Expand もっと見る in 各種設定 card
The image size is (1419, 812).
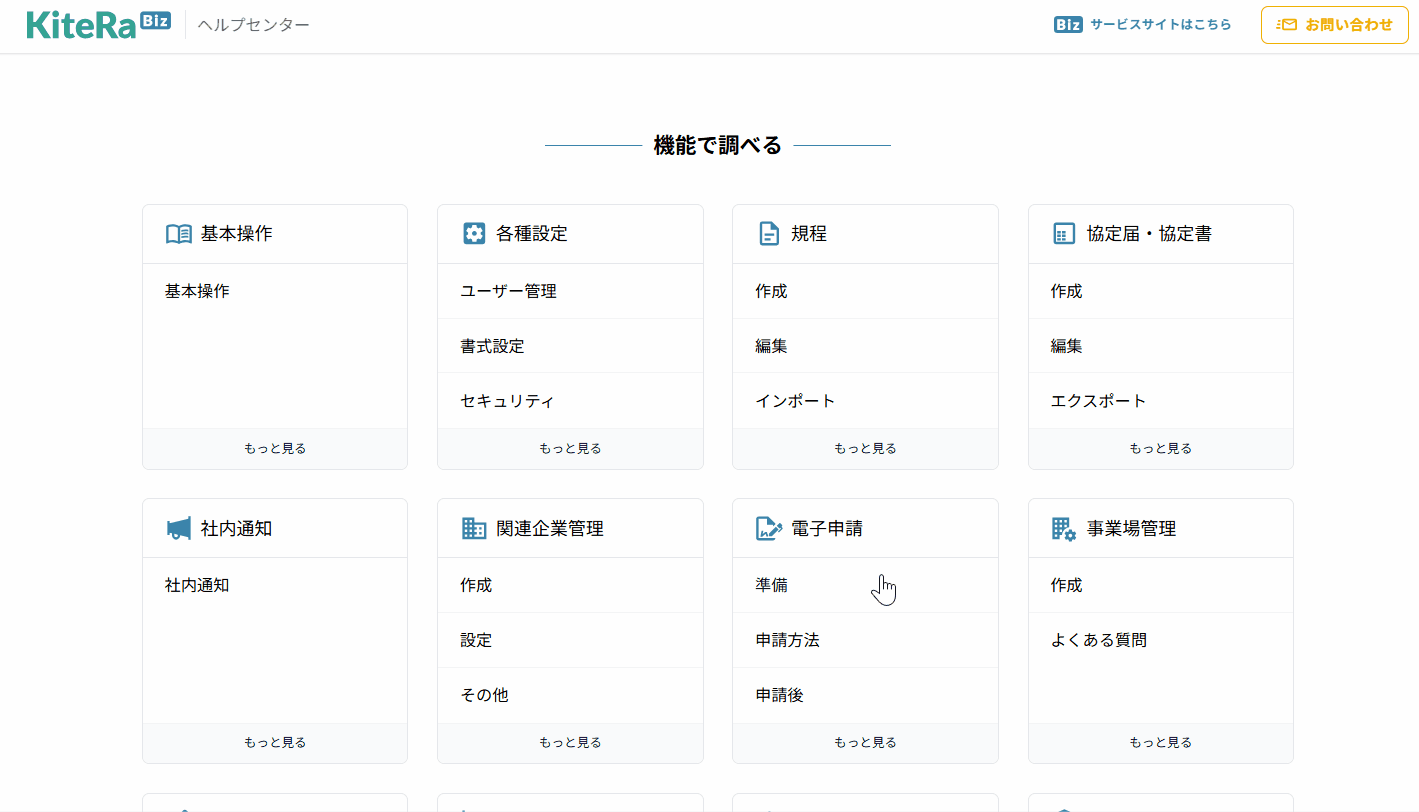click(x=570, y=449)
